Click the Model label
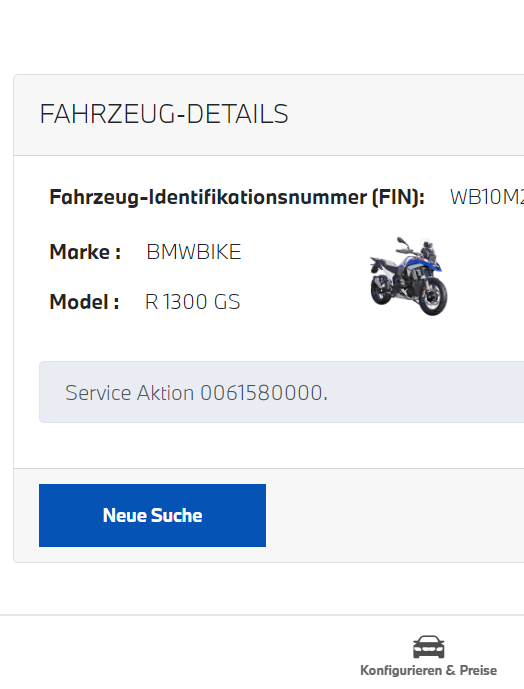The width and height of the screenshot is (524, 689). point(84,302)
